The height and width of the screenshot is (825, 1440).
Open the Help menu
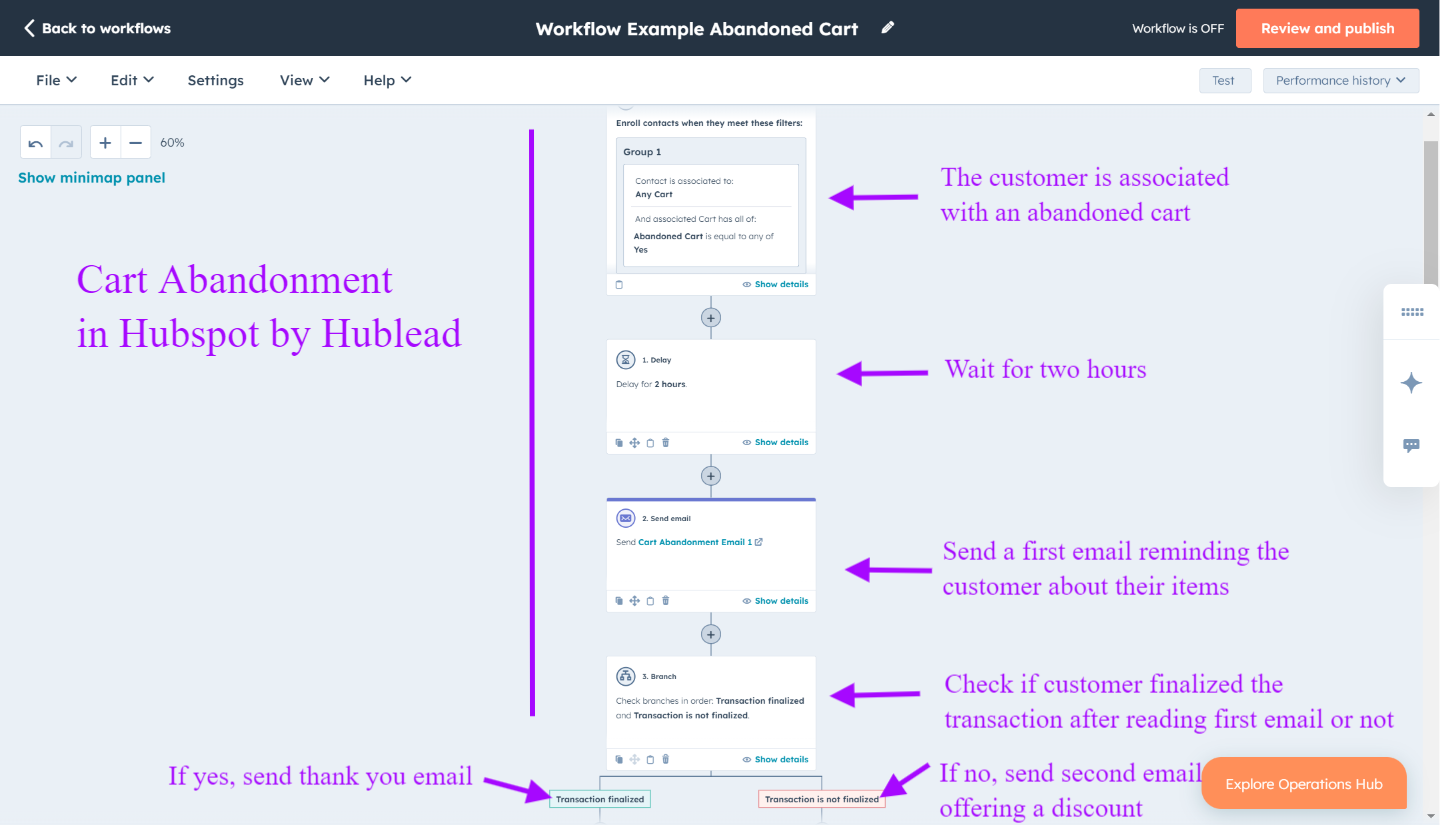(387, 80)
